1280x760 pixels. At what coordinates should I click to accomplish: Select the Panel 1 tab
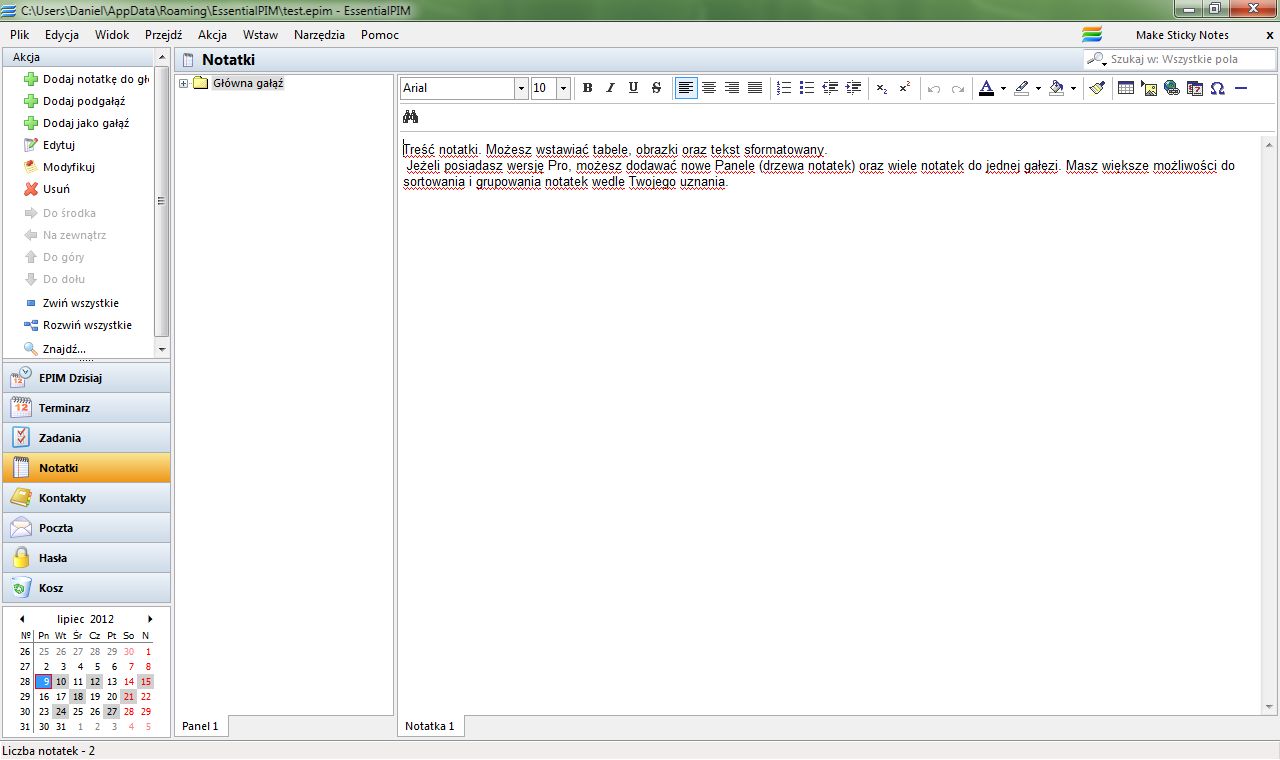(200, 726)
